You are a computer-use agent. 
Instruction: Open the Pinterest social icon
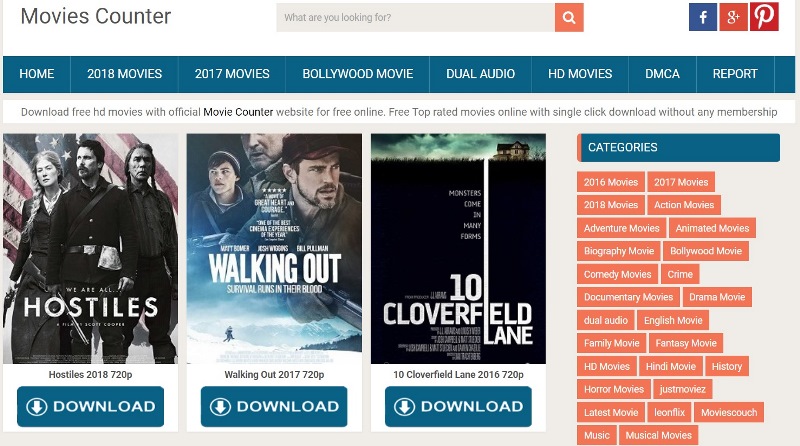click(x=764, y=16)
